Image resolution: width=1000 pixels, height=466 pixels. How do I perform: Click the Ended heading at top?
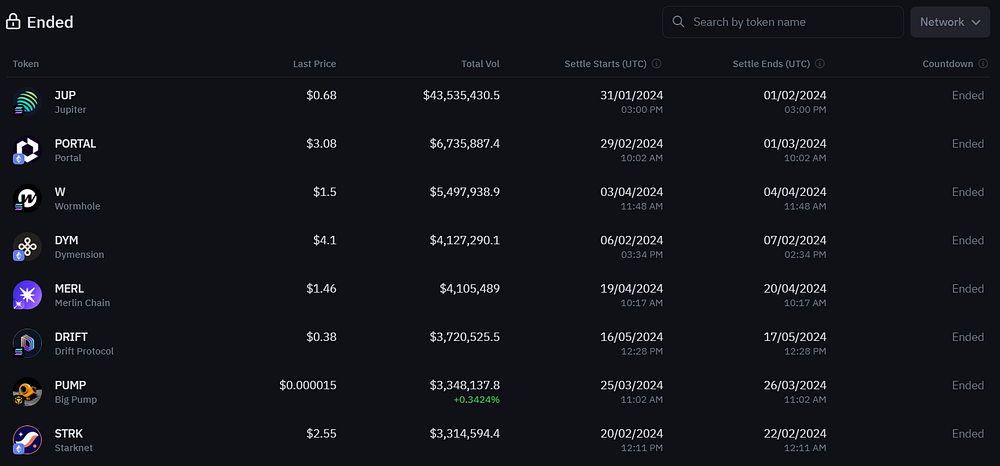point(50,22)
